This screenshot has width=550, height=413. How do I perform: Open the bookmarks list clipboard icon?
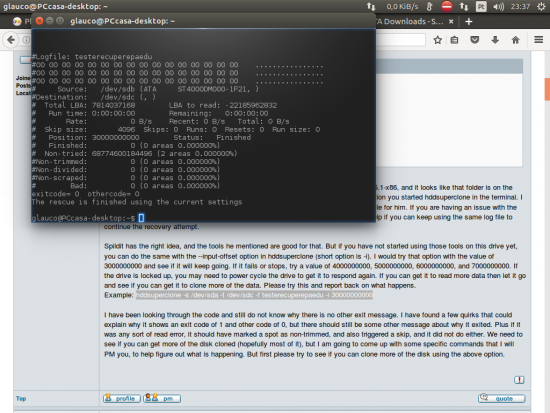point(454,40)
